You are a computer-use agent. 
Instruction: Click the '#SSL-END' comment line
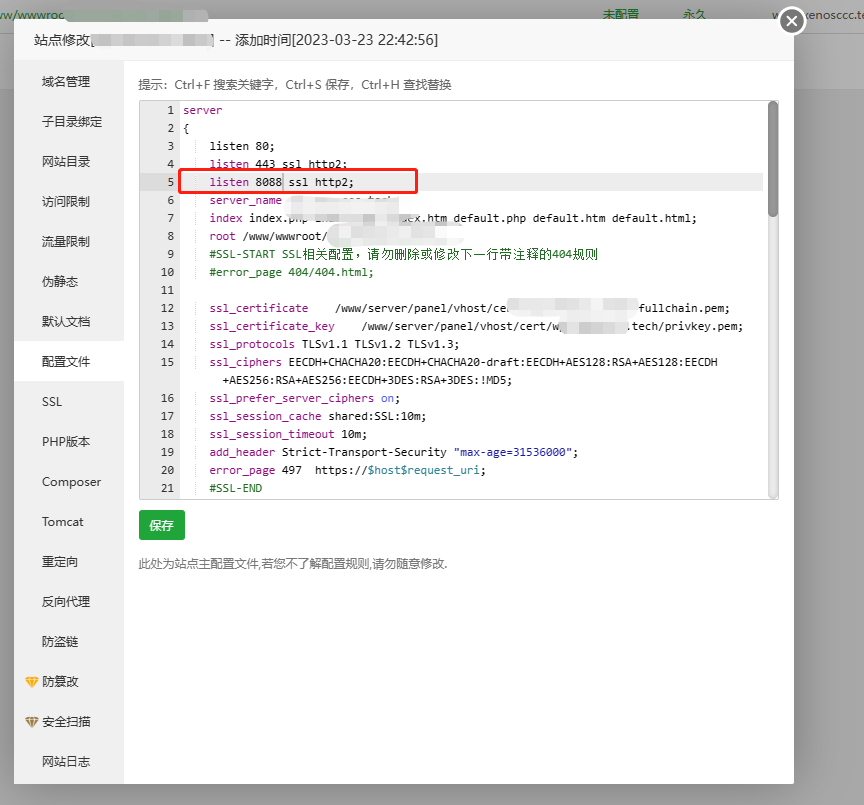pos(235,488)
